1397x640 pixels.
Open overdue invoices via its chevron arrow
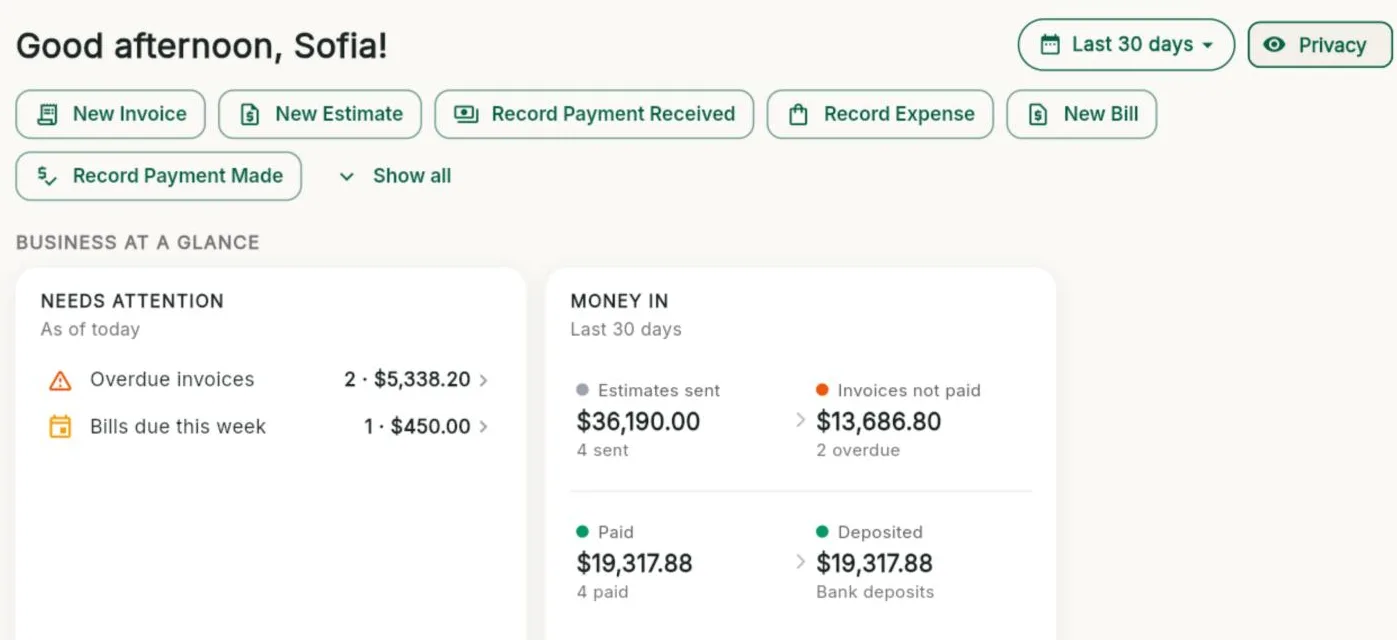click(x=484, y=380)
